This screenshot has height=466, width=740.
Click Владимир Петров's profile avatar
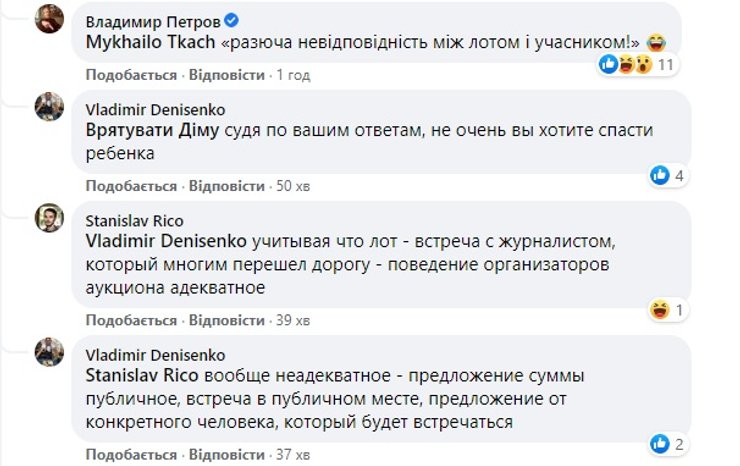(x=51, y=17)
